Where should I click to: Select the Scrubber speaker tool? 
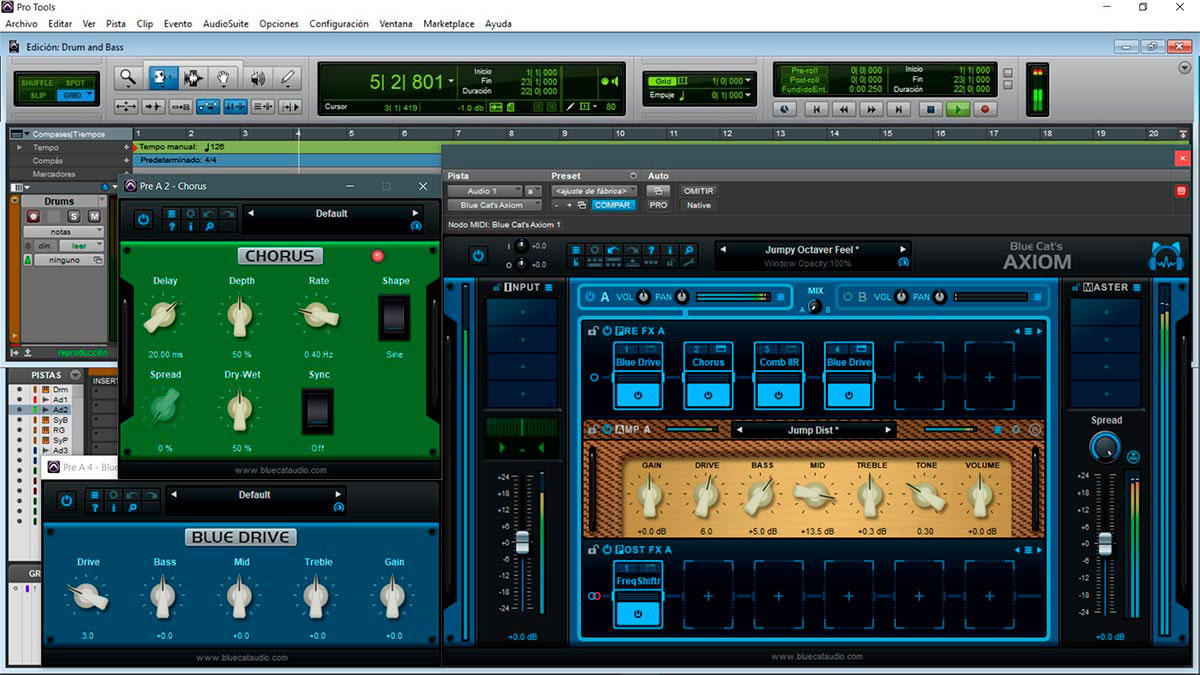click(x=257, y=78)
